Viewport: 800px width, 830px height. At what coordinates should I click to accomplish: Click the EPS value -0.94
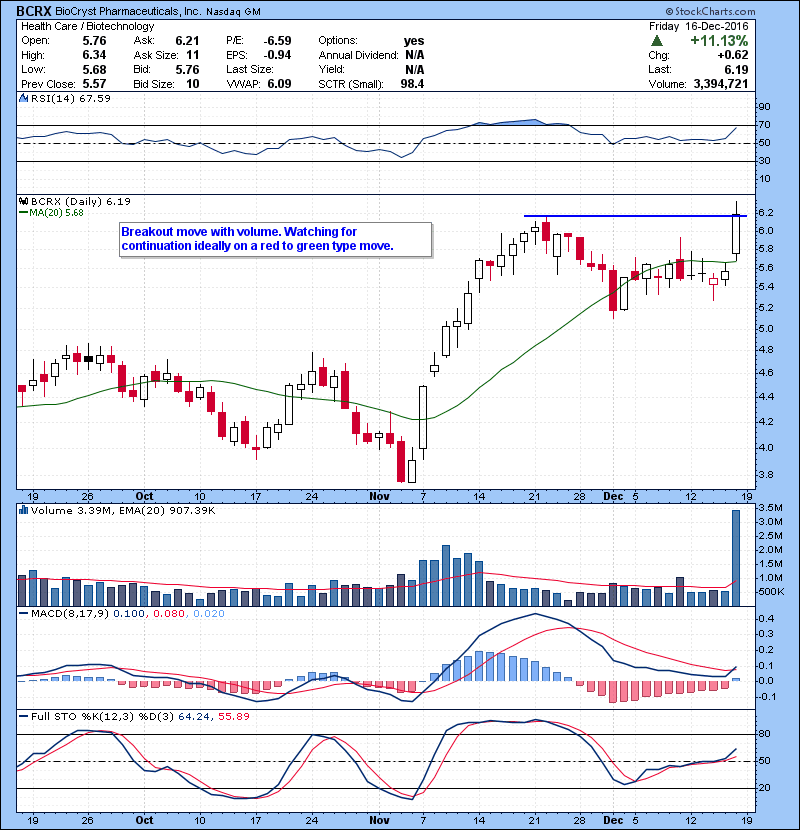point(277,55)
